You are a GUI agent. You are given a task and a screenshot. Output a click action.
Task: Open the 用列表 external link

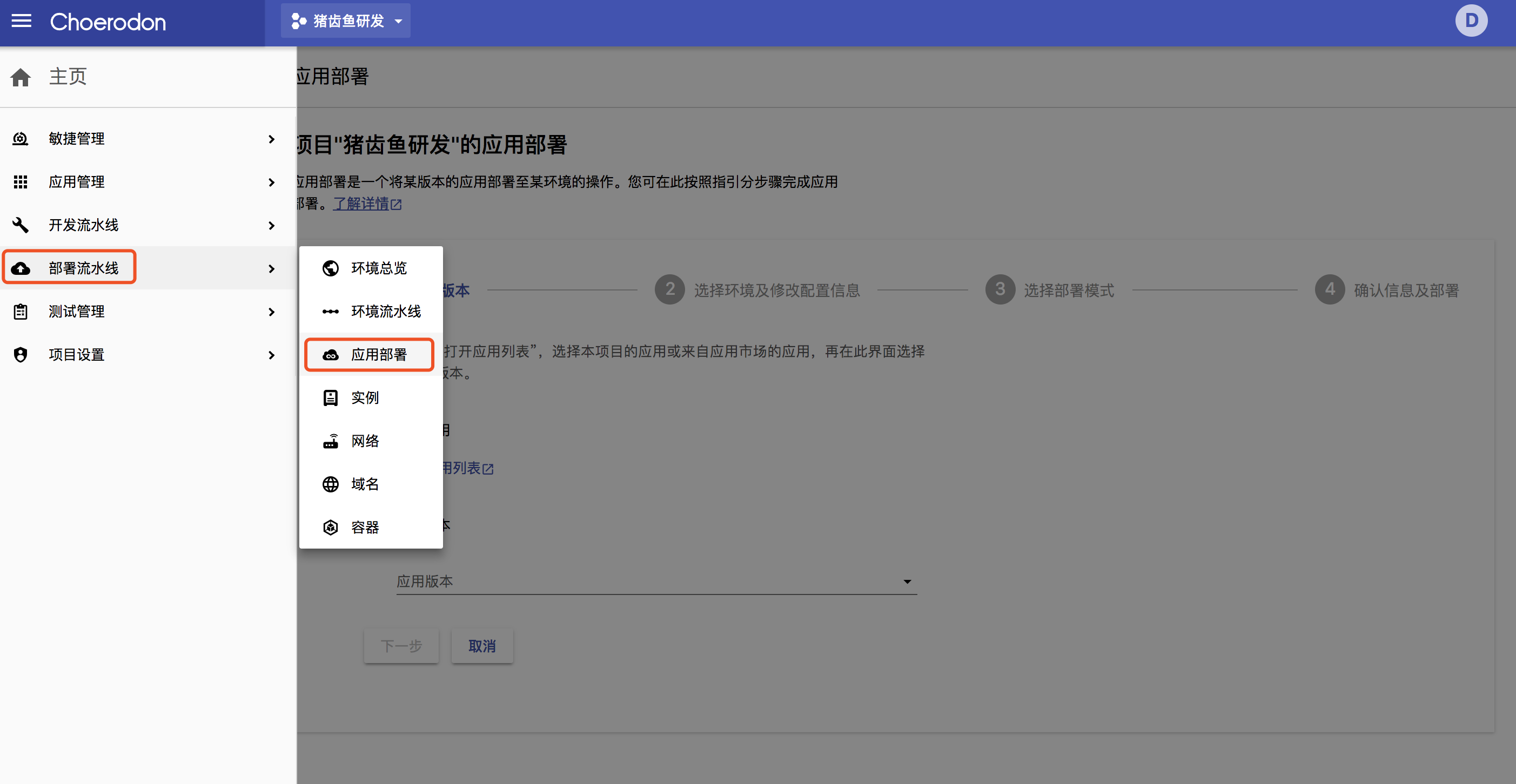(467, 468)
